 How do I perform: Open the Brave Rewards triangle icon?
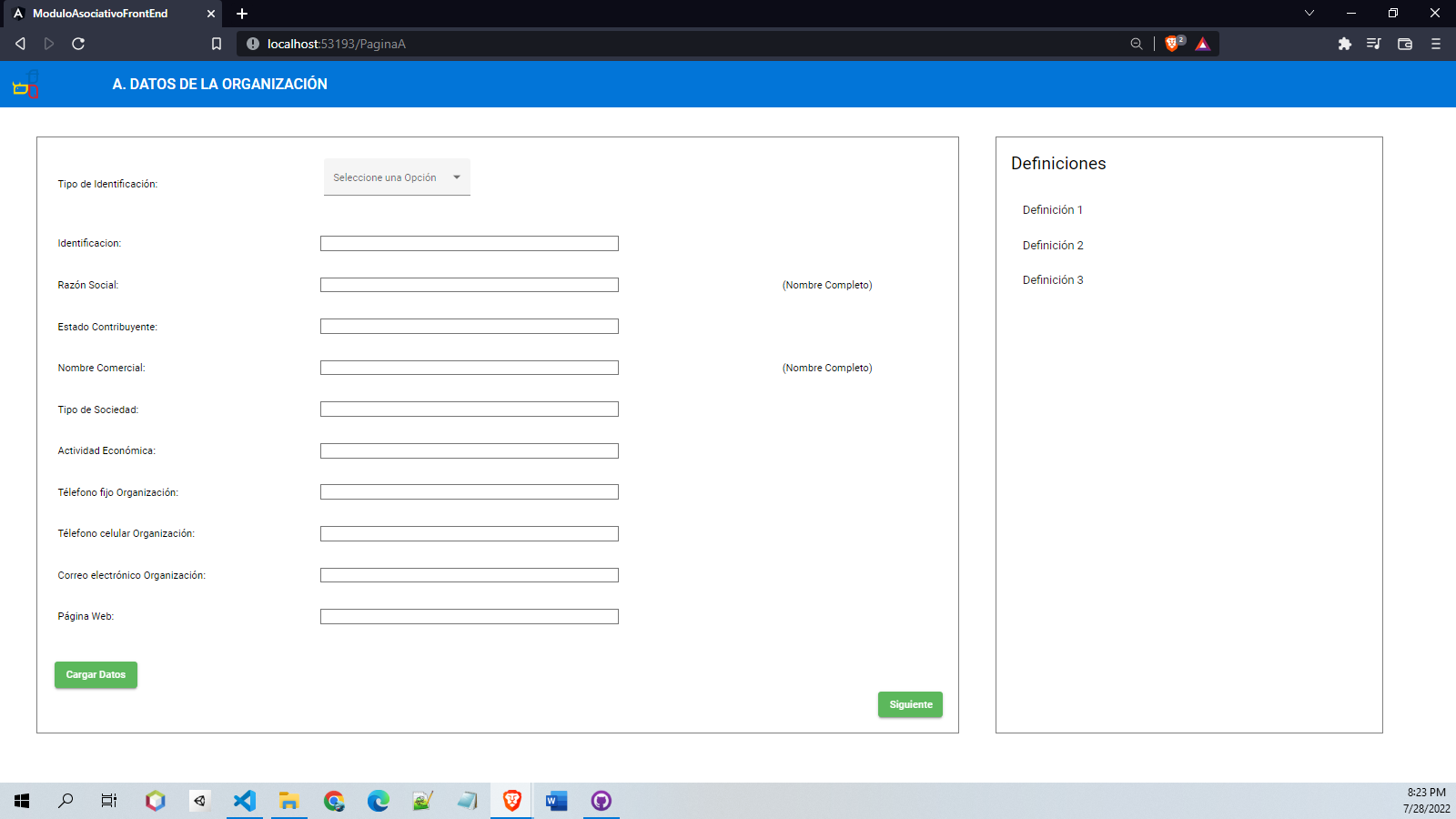(1203, 44)
